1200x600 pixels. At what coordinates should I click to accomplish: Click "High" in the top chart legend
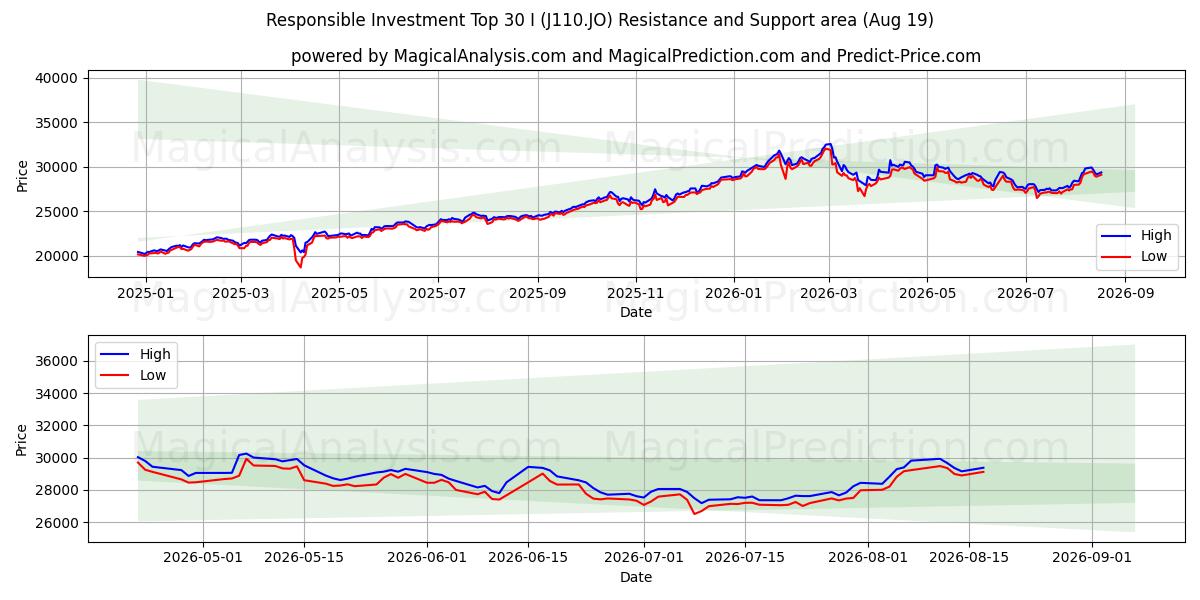tap(1156, 236)
